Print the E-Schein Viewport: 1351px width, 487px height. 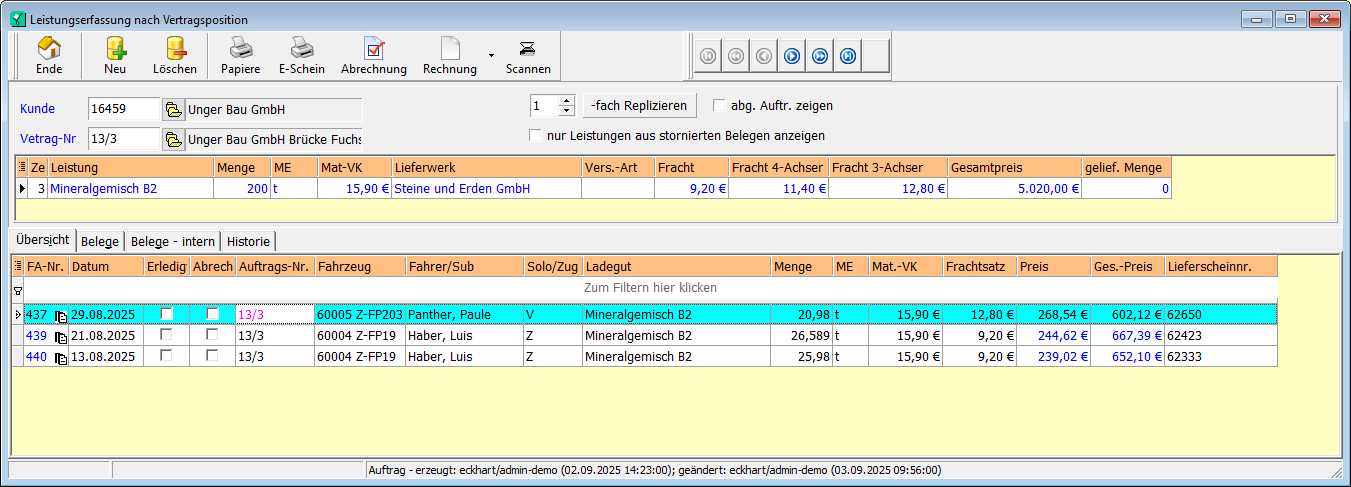(x=301, y=55)
